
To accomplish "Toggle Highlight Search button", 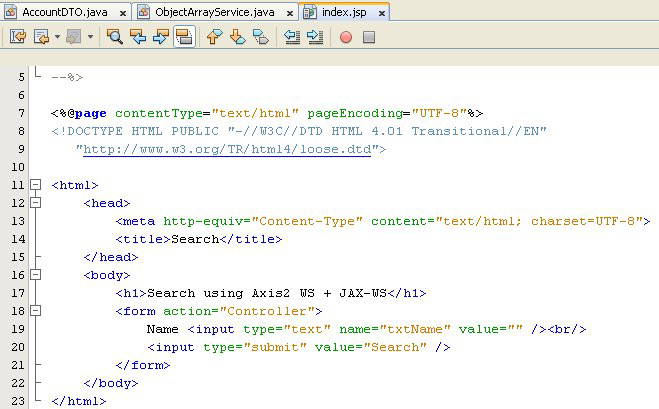I will (184, 37).
